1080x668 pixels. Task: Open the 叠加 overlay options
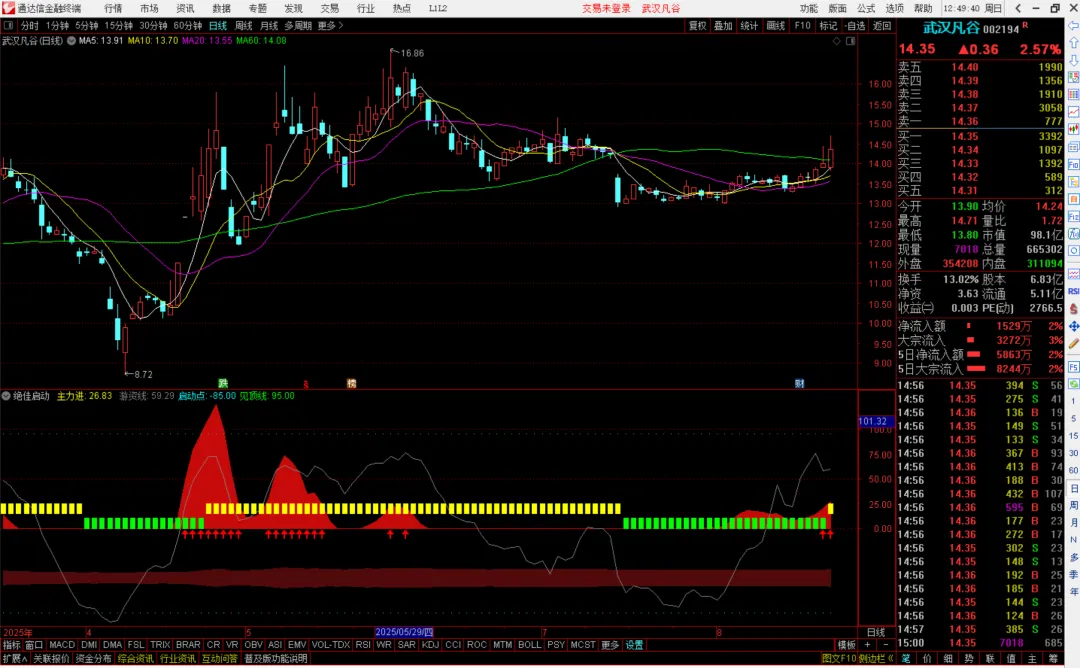coord(723,25)
